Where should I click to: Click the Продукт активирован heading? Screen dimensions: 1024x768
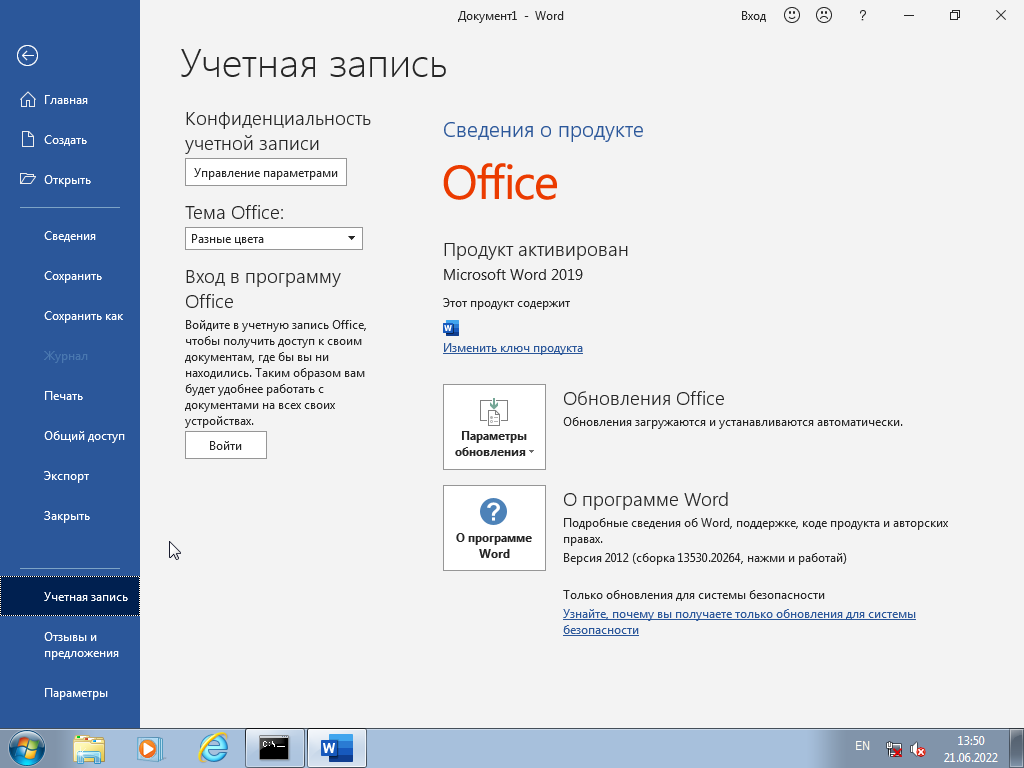[x=536, y=249]
